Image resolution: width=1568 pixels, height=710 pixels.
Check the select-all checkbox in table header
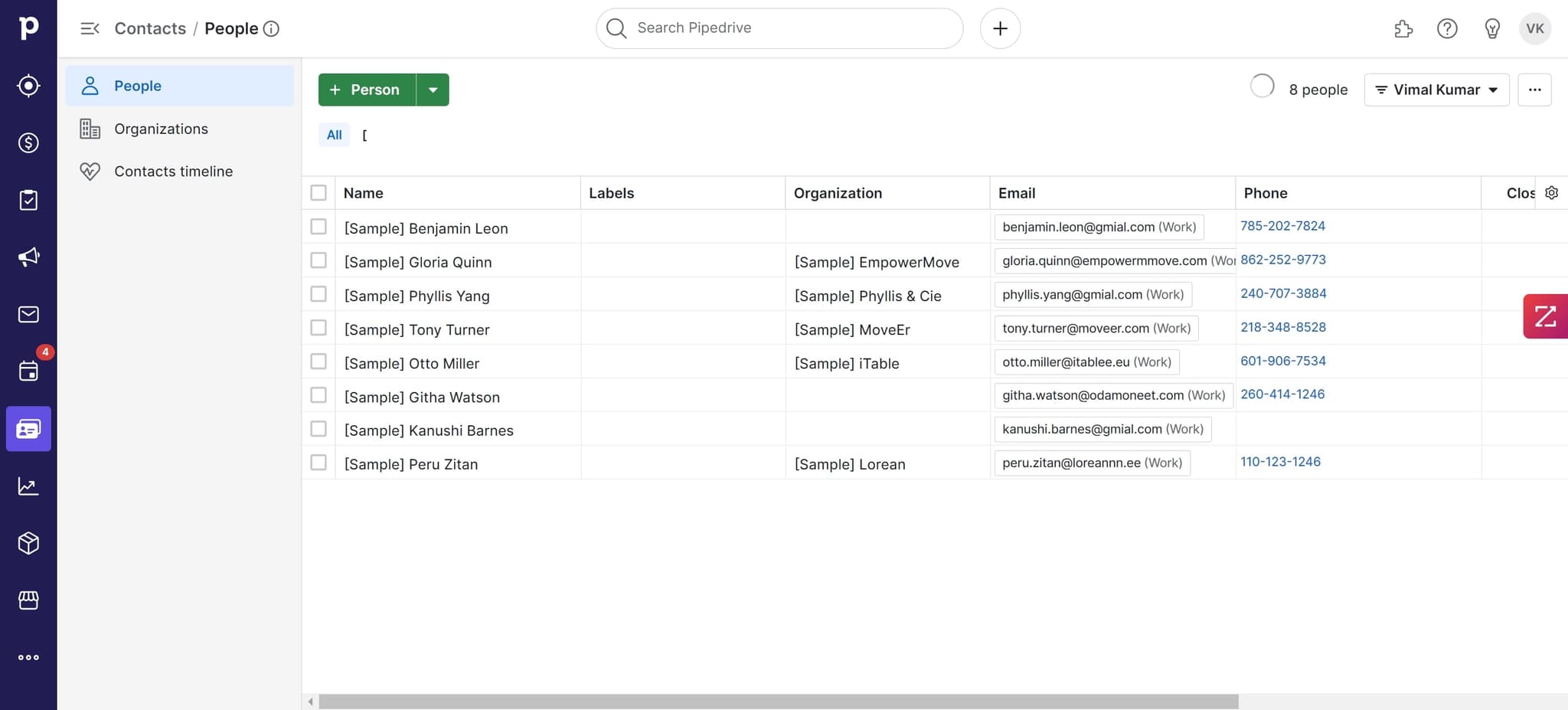click(x=318, y=192)
